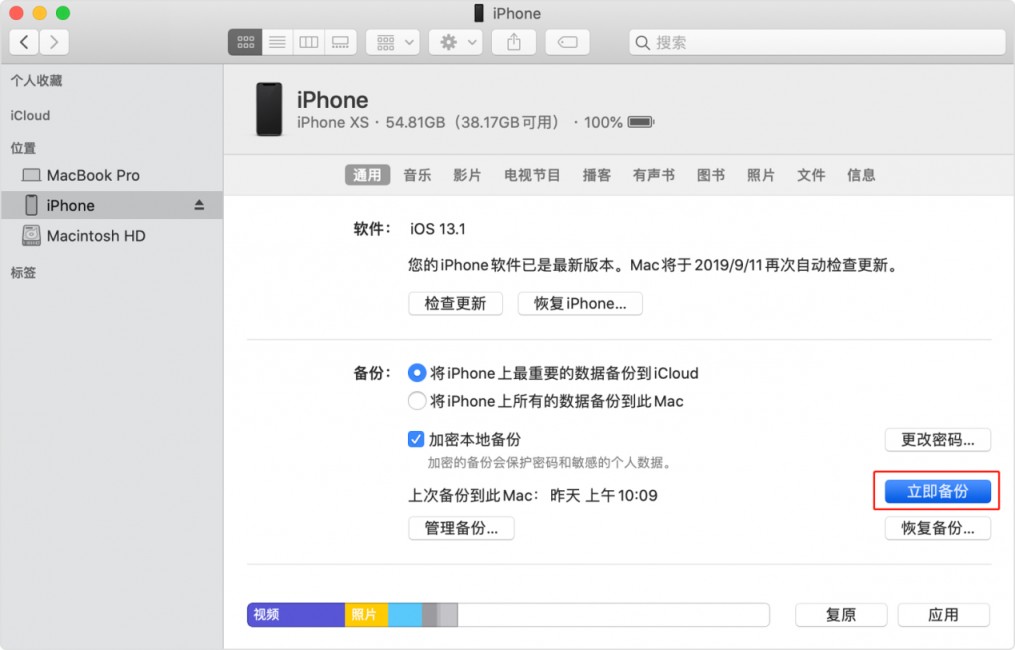The height and width of the screenshot is (650, 1015).
Task: Click the 立即备份 button
Action: coord(937,491)
